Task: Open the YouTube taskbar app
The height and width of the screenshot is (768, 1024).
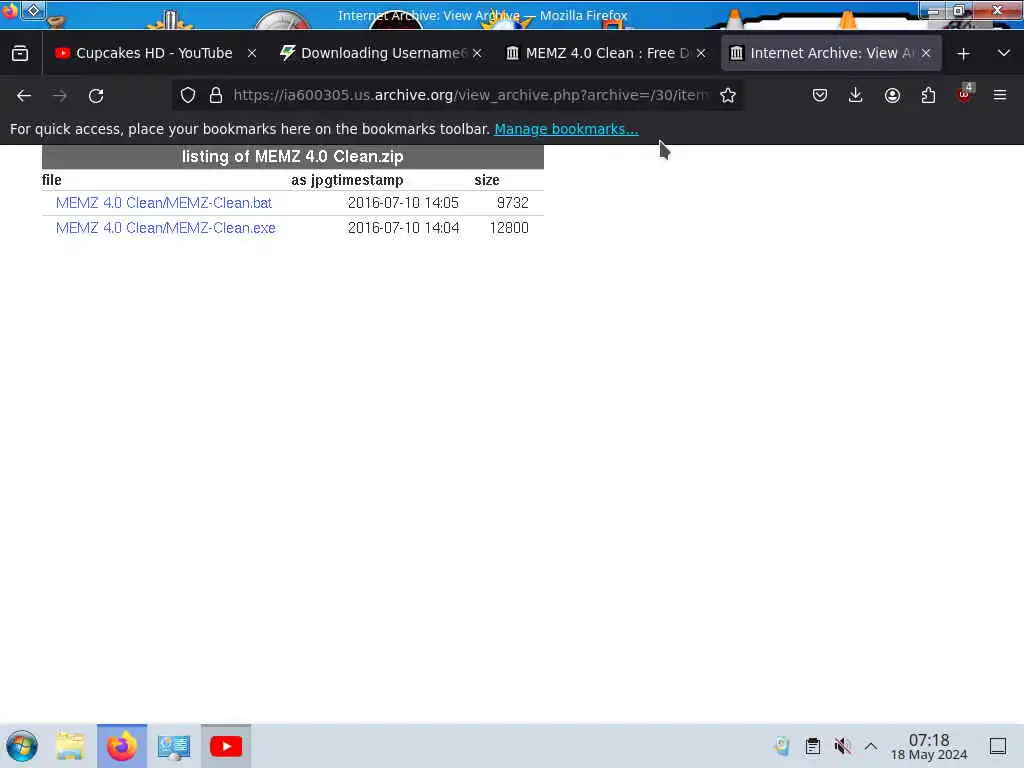Action: [226, 746]
